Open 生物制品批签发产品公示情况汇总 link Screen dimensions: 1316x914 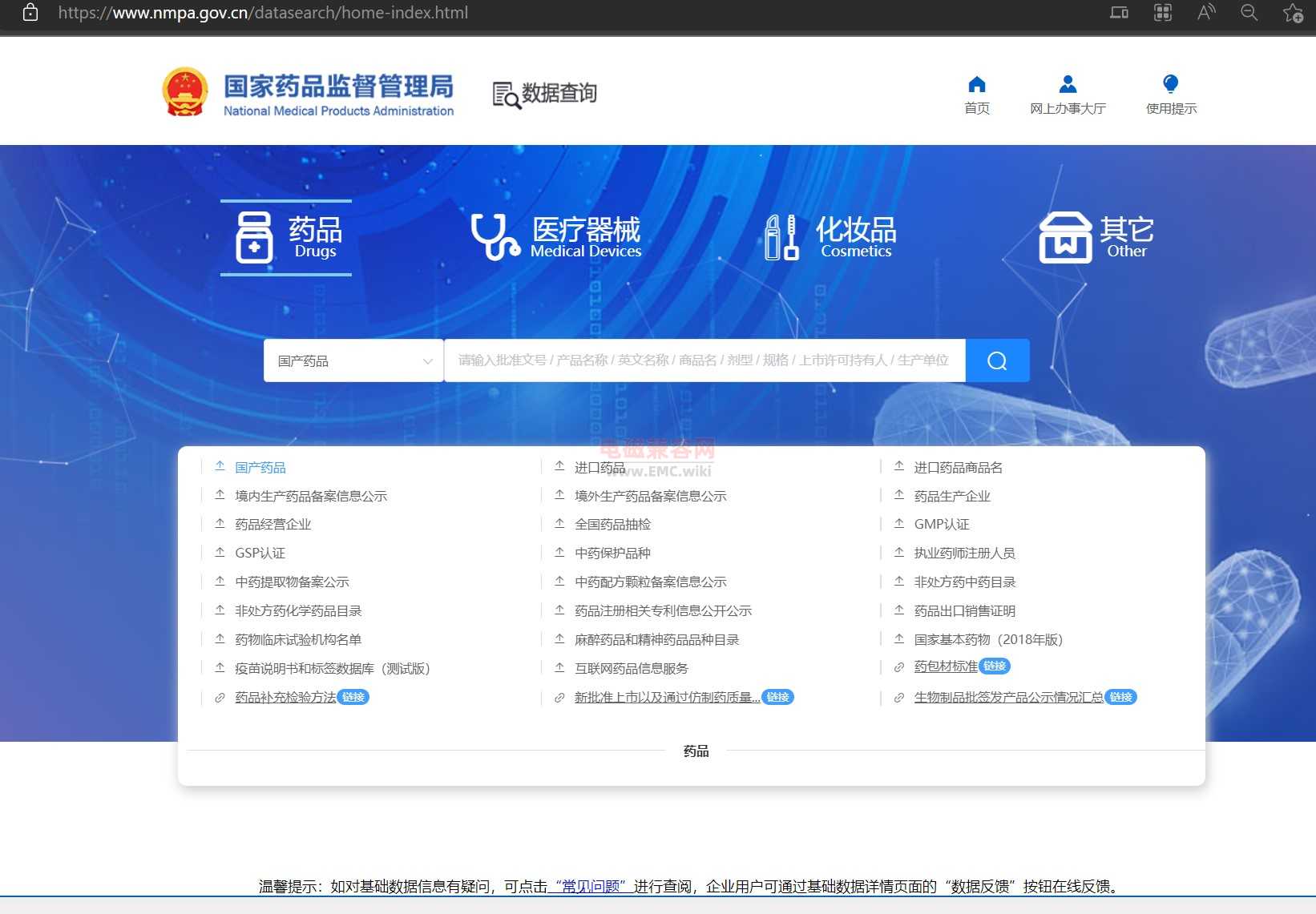click(1008, 697)
